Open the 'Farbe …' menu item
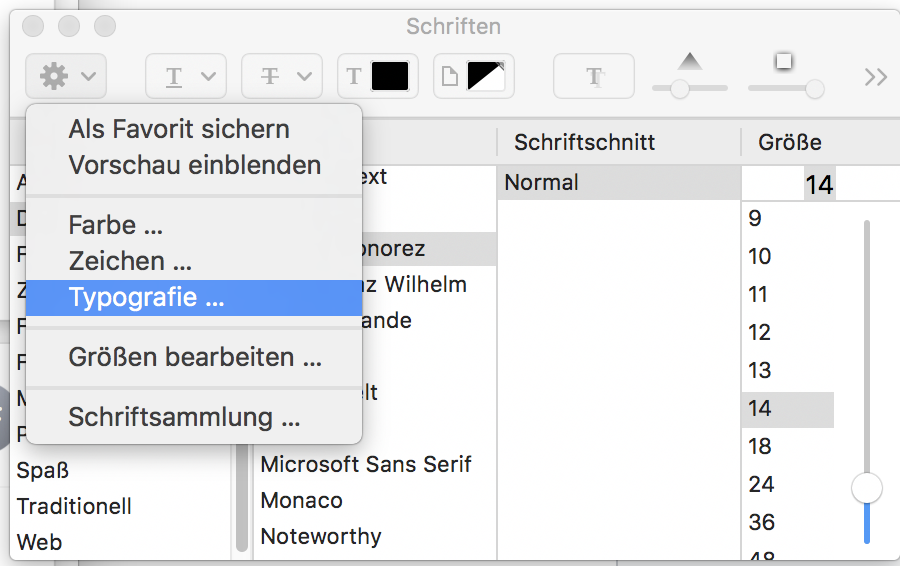Image resolution: width=900 pixels, height=566 pixels. click(115, 225)
